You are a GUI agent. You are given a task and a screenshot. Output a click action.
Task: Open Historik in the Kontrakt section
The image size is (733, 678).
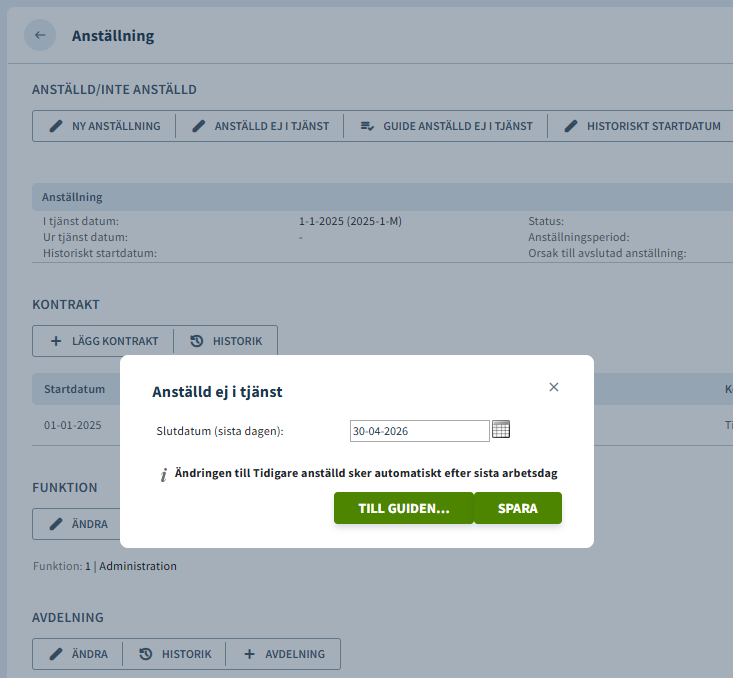[x=226, y=341]
